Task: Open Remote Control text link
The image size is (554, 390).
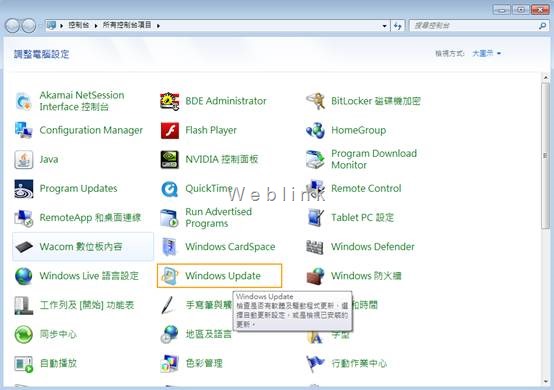Action: click(366, 189)
